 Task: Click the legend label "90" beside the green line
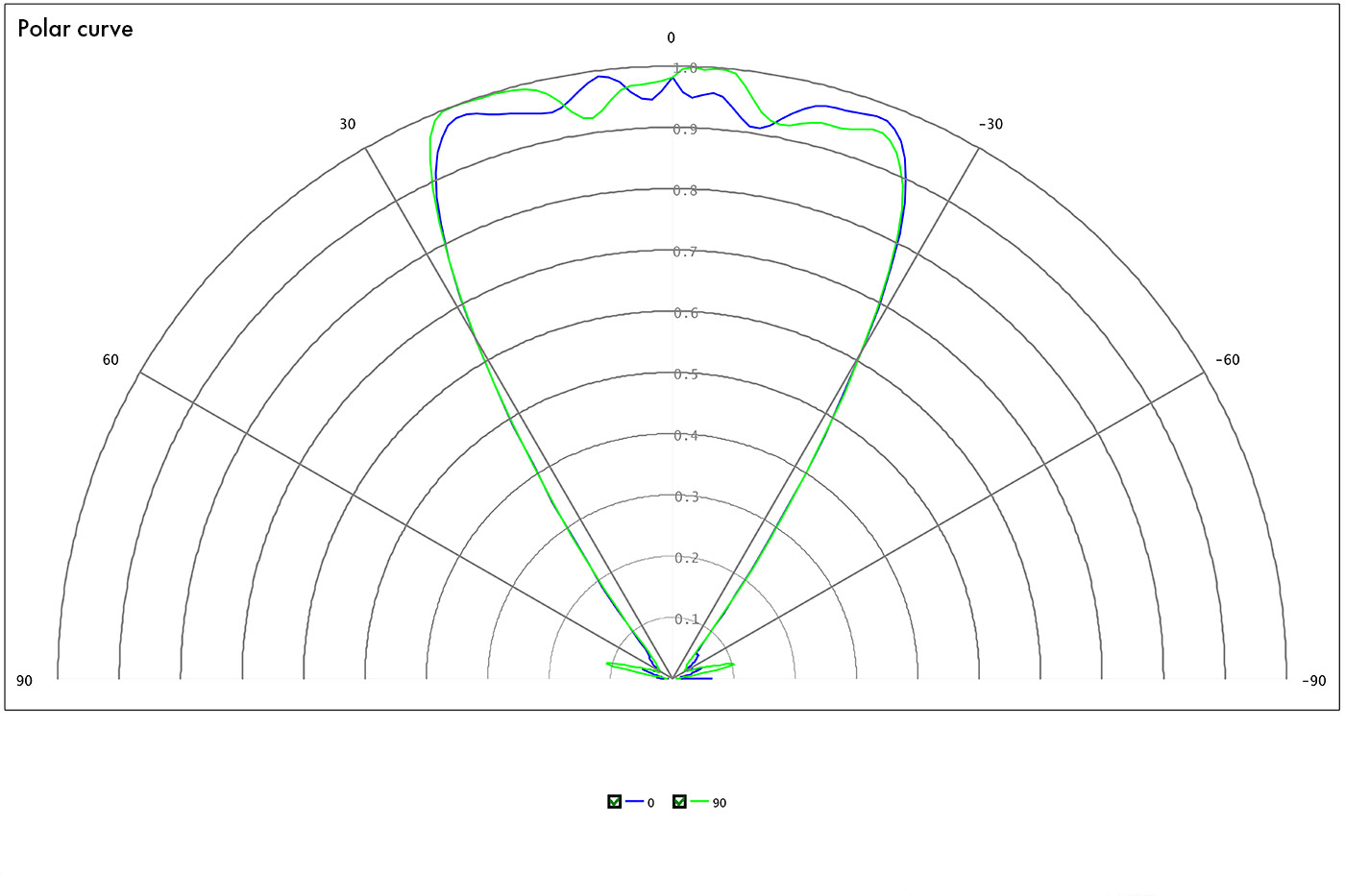click(x=720, y=803)
